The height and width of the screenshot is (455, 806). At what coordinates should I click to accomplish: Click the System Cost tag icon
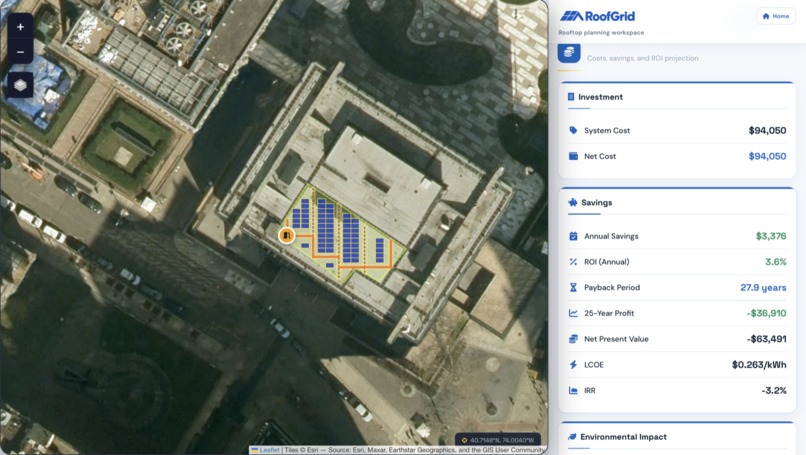(573, 131)
